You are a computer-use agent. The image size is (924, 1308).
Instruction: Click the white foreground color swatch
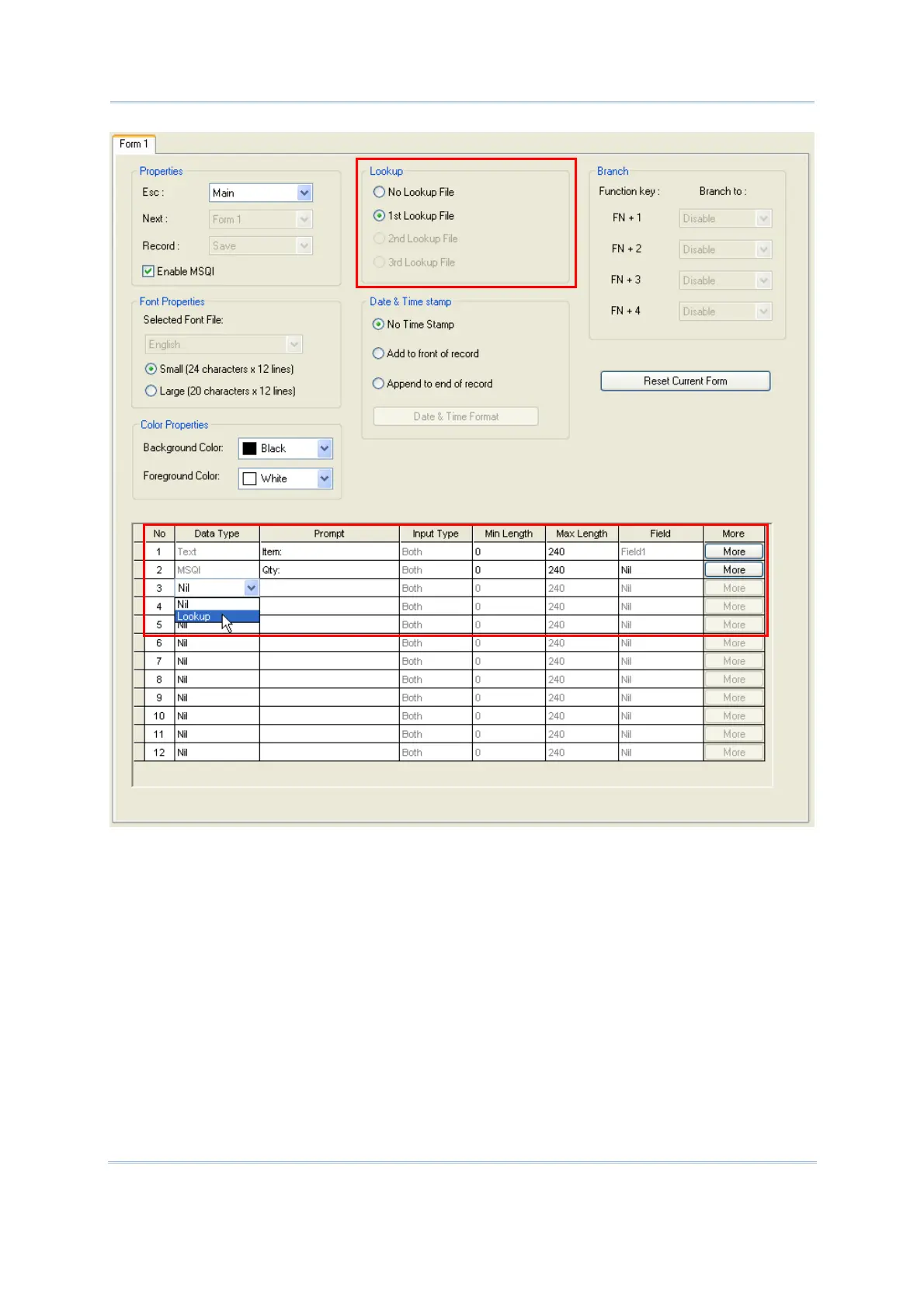pyautogui.click(x=249, y=478)
